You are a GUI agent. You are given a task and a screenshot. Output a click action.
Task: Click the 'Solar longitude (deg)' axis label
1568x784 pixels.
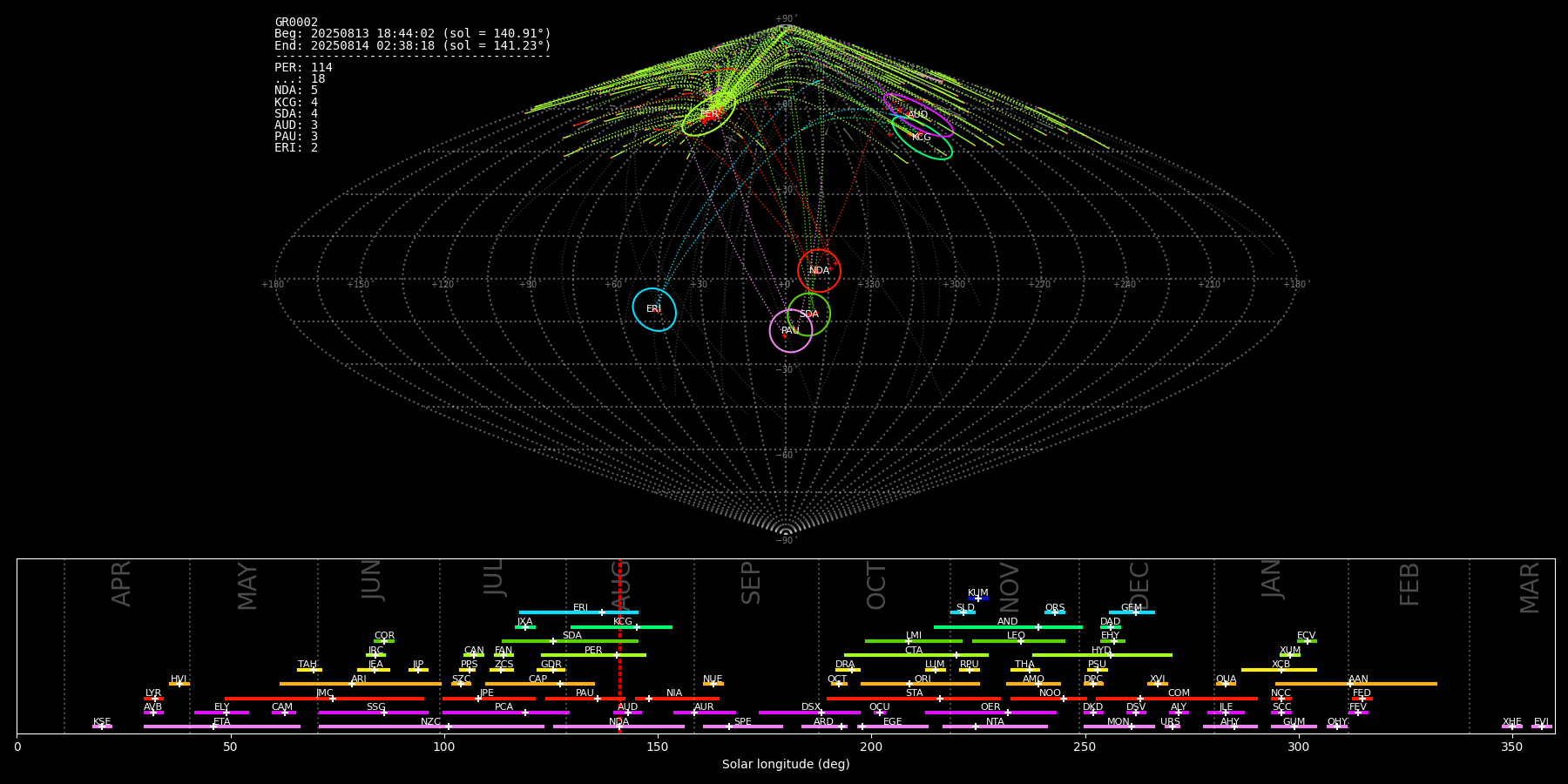tap(786, 765)
